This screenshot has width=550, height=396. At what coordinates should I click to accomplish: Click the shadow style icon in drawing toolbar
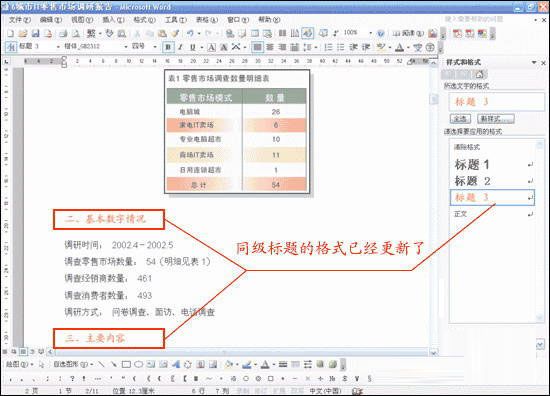(320, 365)
